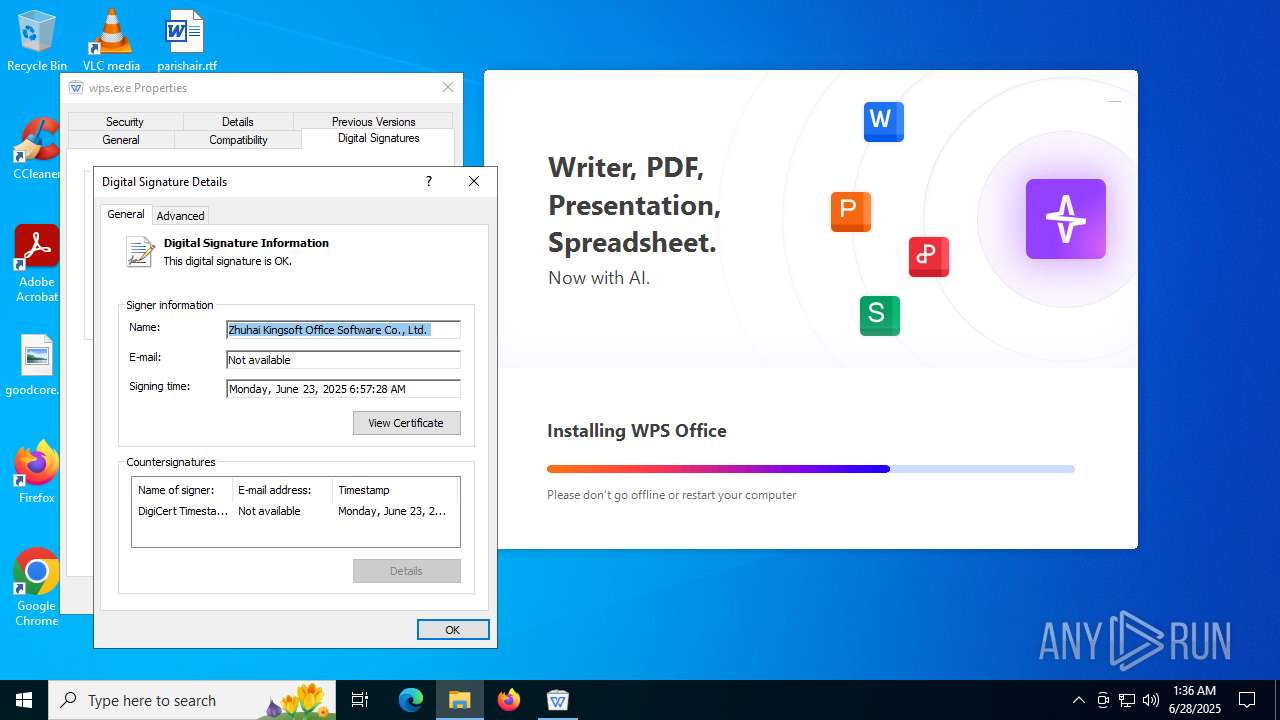The width and height of the screenshot is (1280, 720).
Task: Open Microsoft Edge from the taskbar
Action: (411, 700)
